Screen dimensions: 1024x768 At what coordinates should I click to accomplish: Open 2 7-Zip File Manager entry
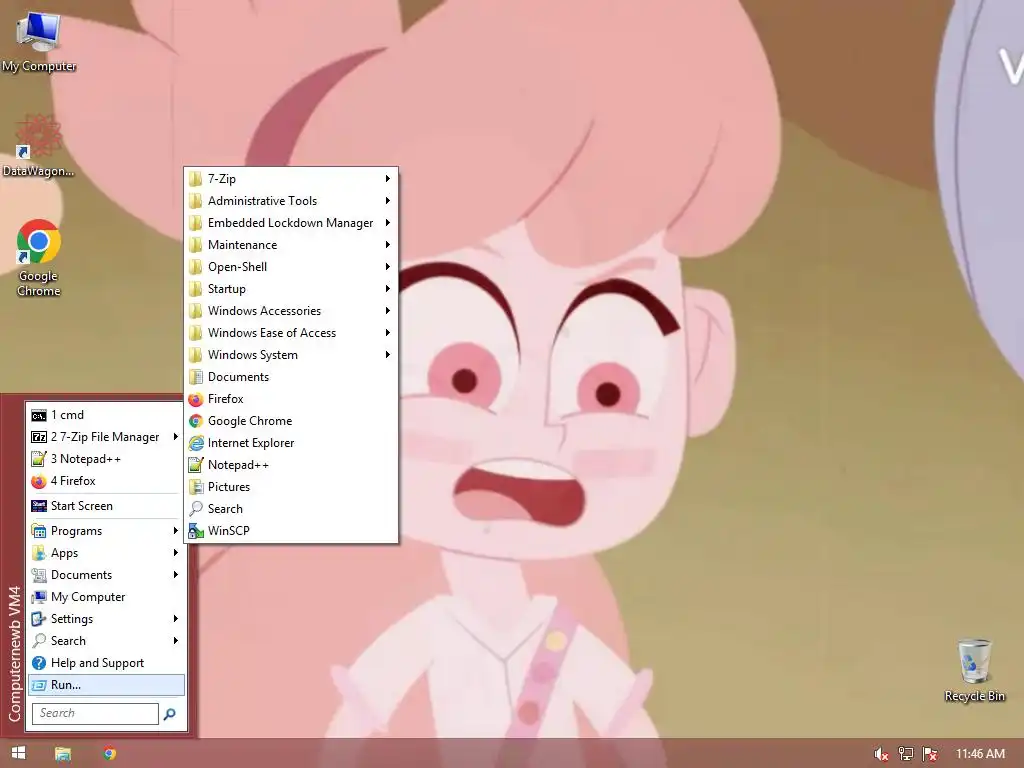pos(105,437)
